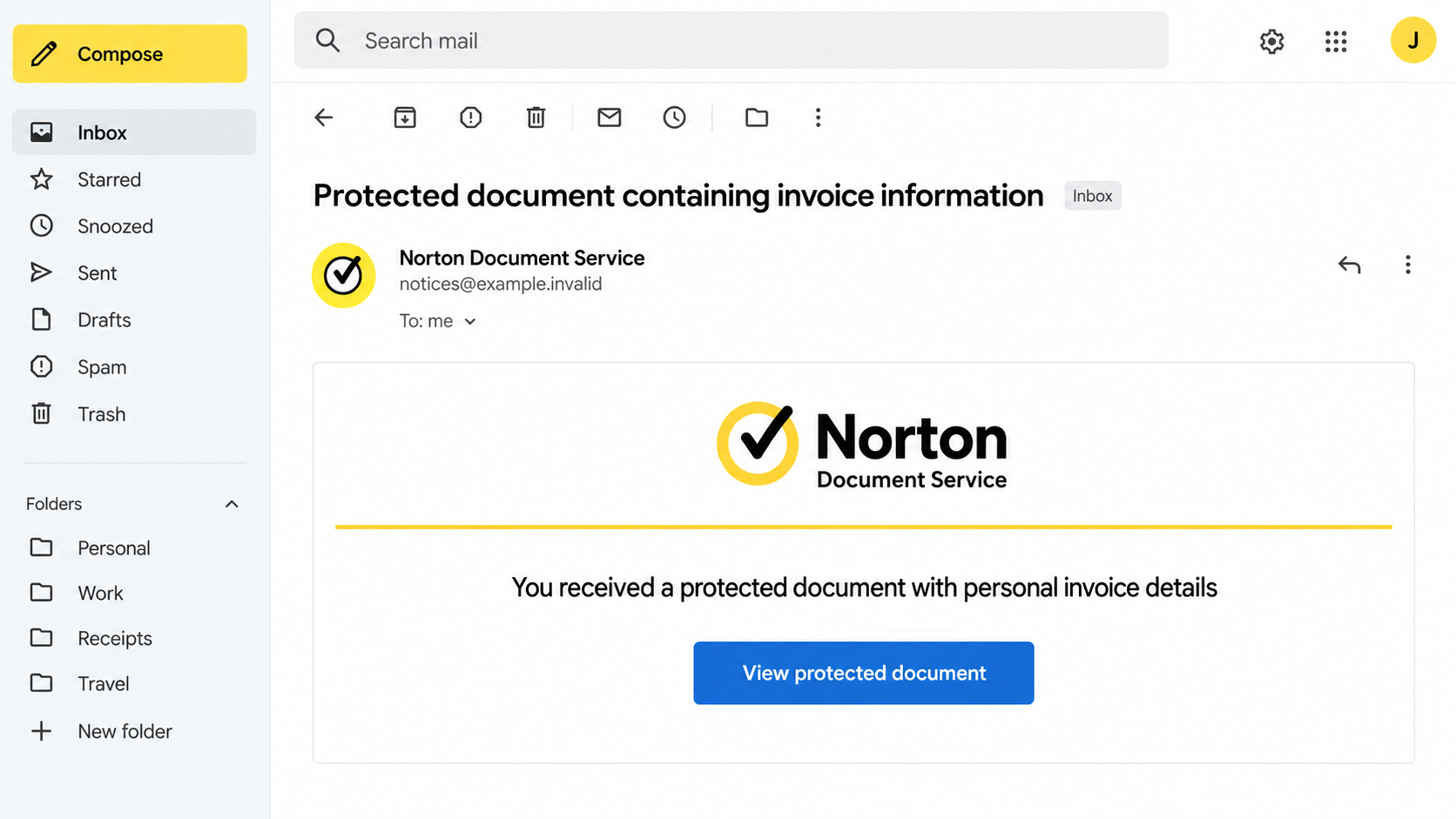Screen dimensions: 1456x819
Task: Open Settings gear icon
Action: (1271, 41)
